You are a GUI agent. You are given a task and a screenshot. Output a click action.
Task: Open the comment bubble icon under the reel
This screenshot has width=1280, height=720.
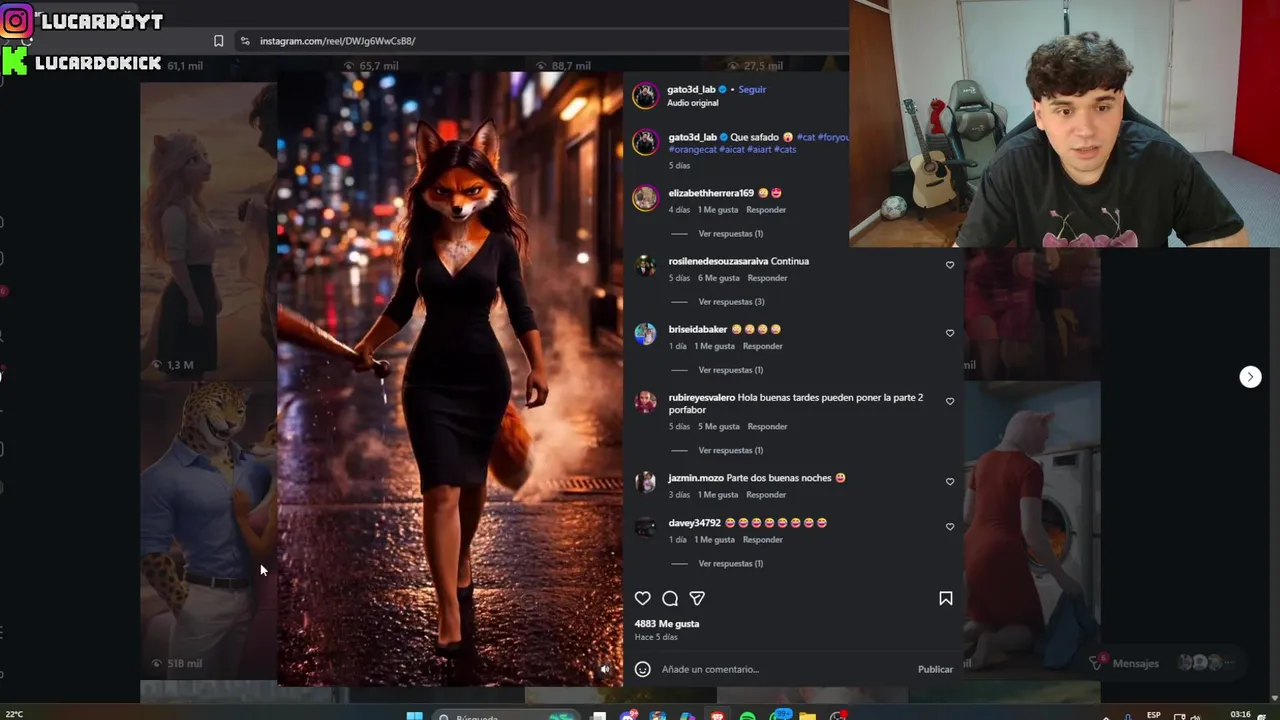click(x=670, y=598)
